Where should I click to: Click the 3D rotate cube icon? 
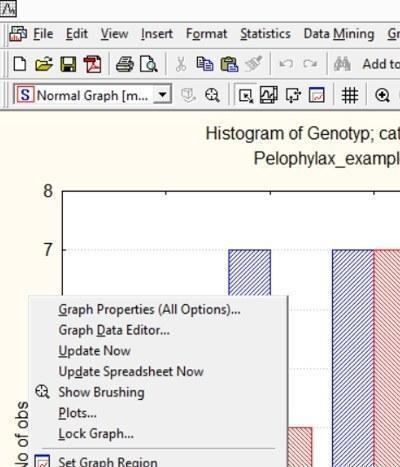tap(188, 96)
